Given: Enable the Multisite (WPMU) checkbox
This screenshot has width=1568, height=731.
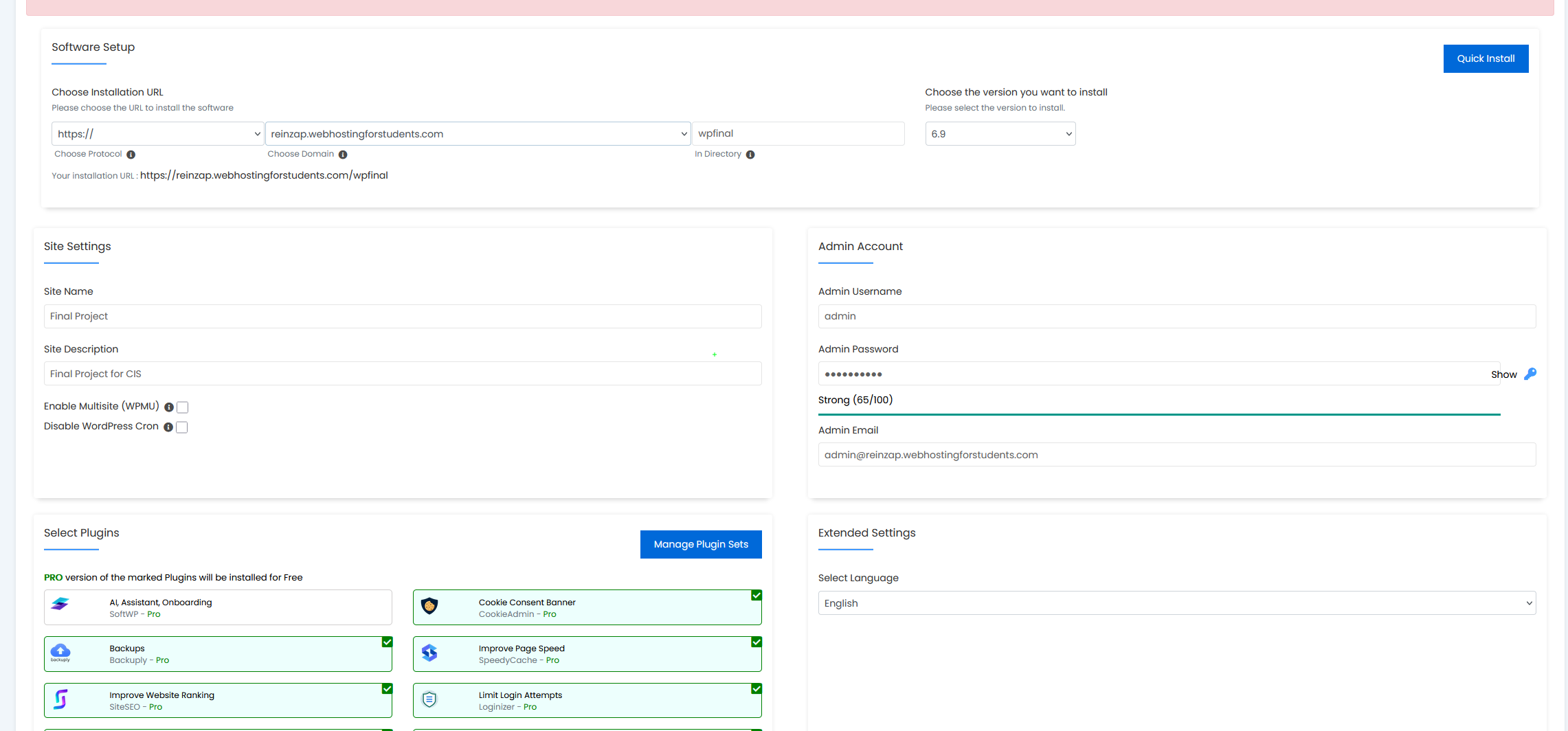Looking at the screenshot, I should tap(183, 407).
